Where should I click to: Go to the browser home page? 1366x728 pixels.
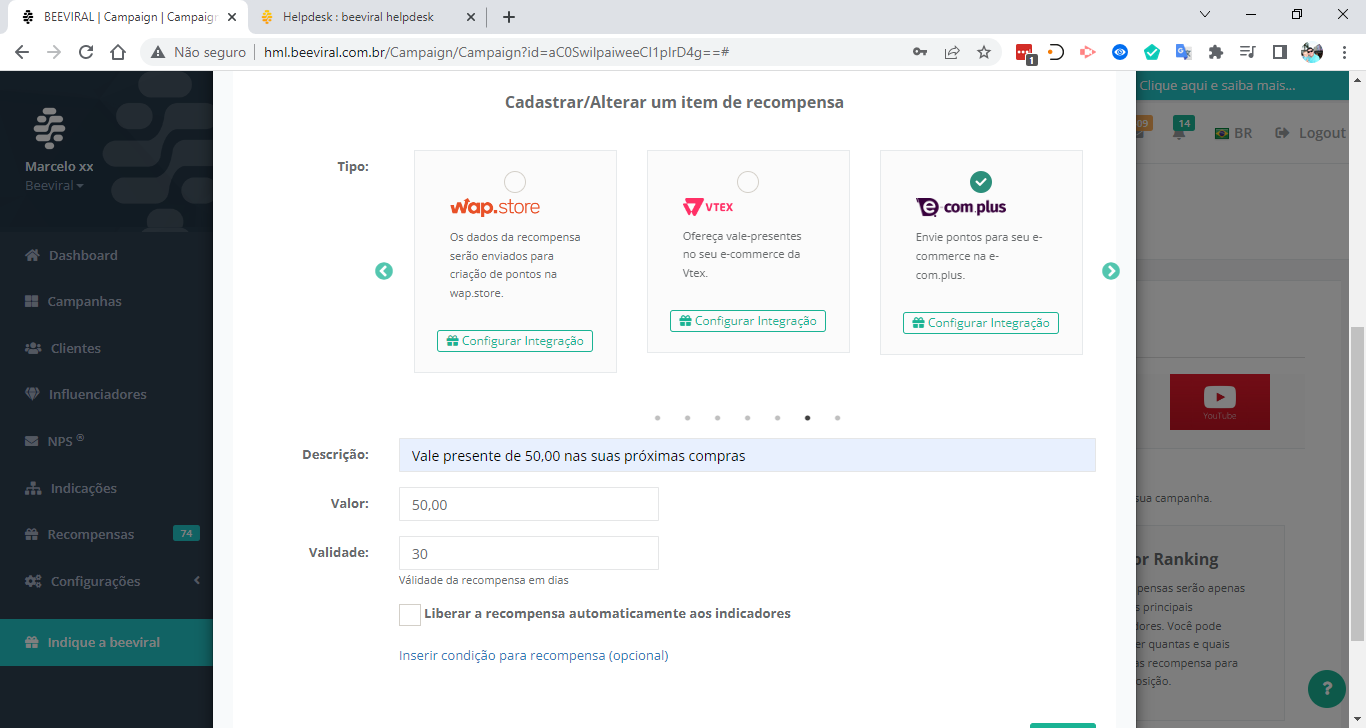pos(118,52)
